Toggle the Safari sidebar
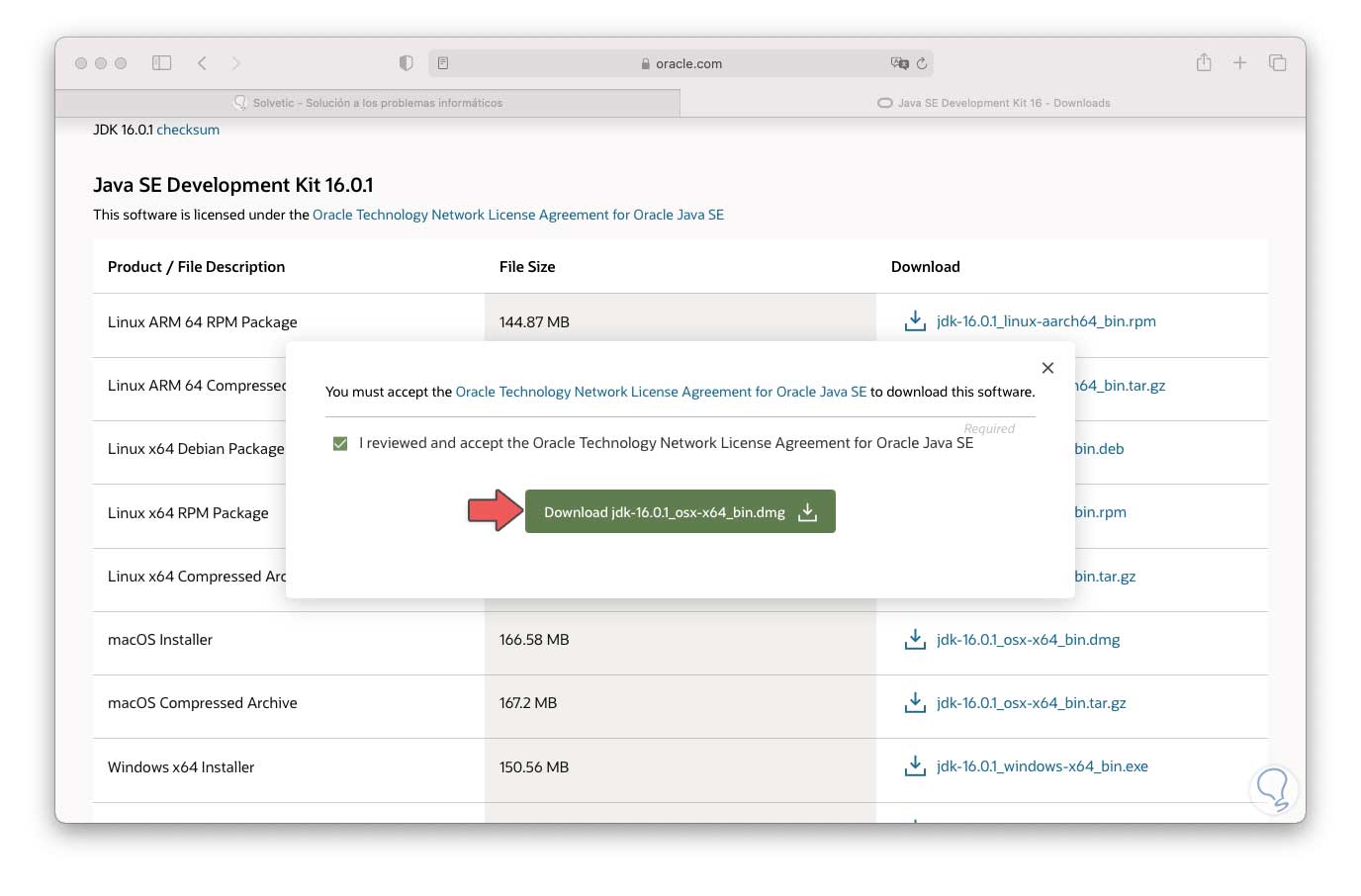 [161, 63]
